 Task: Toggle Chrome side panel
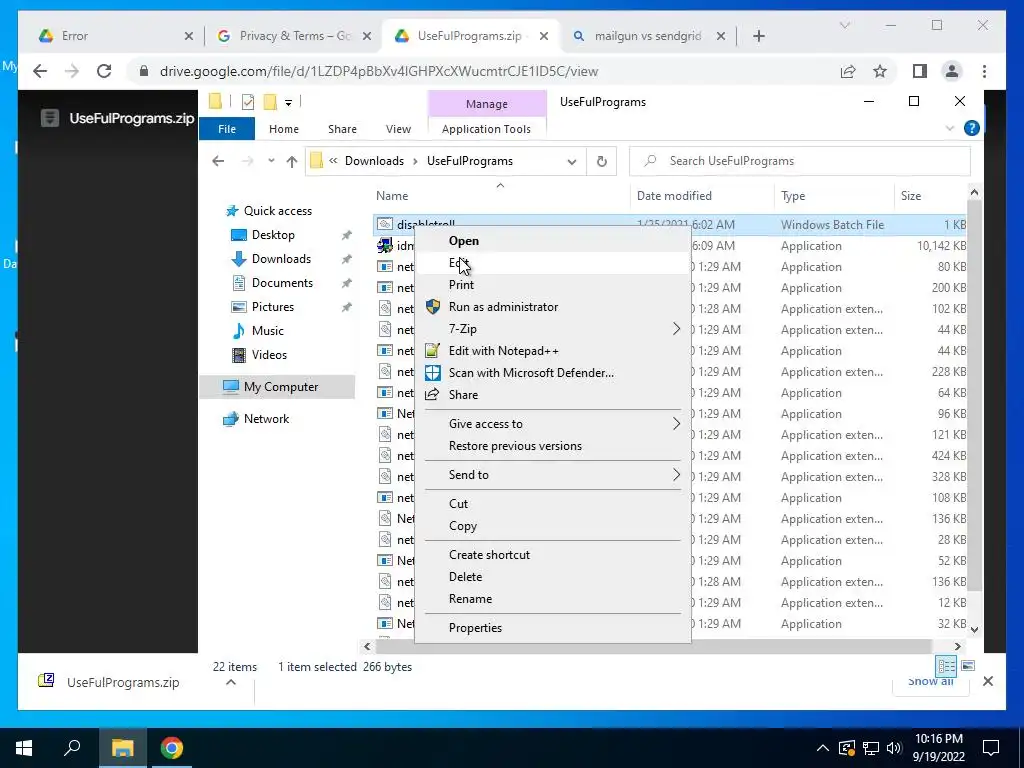coord(920,71)
